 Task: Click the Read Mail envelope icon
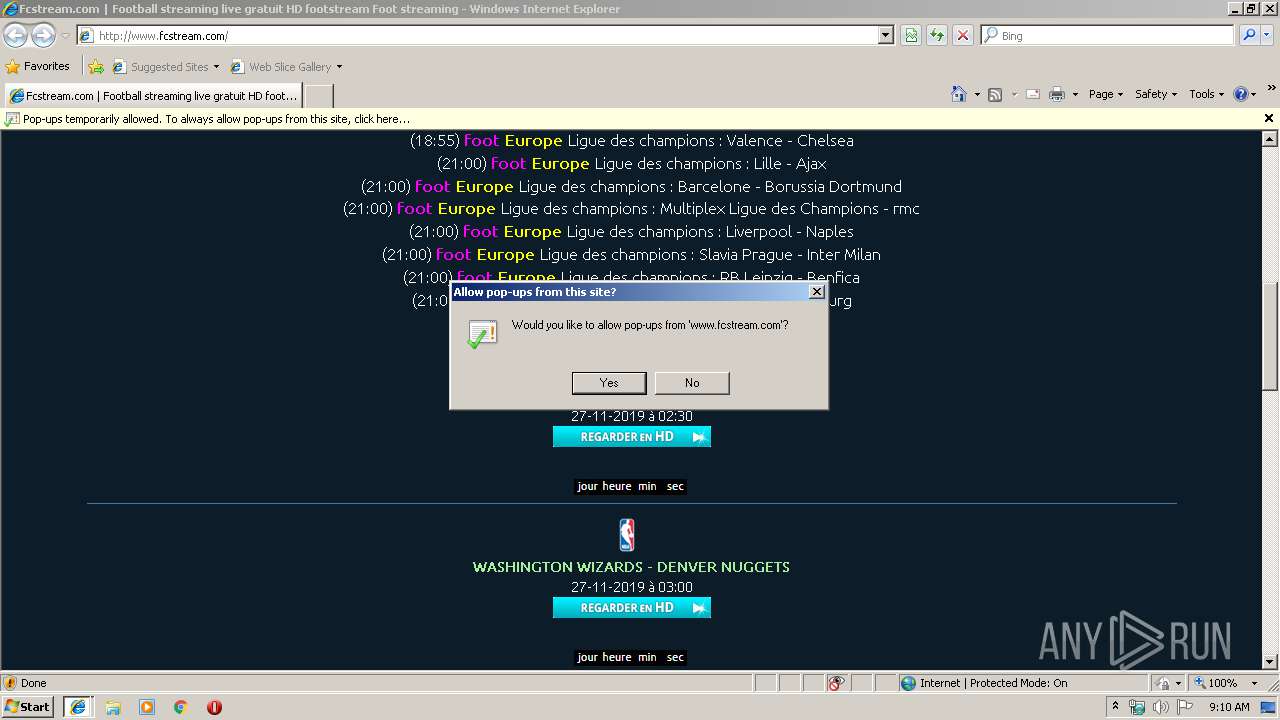(1033, 94)
